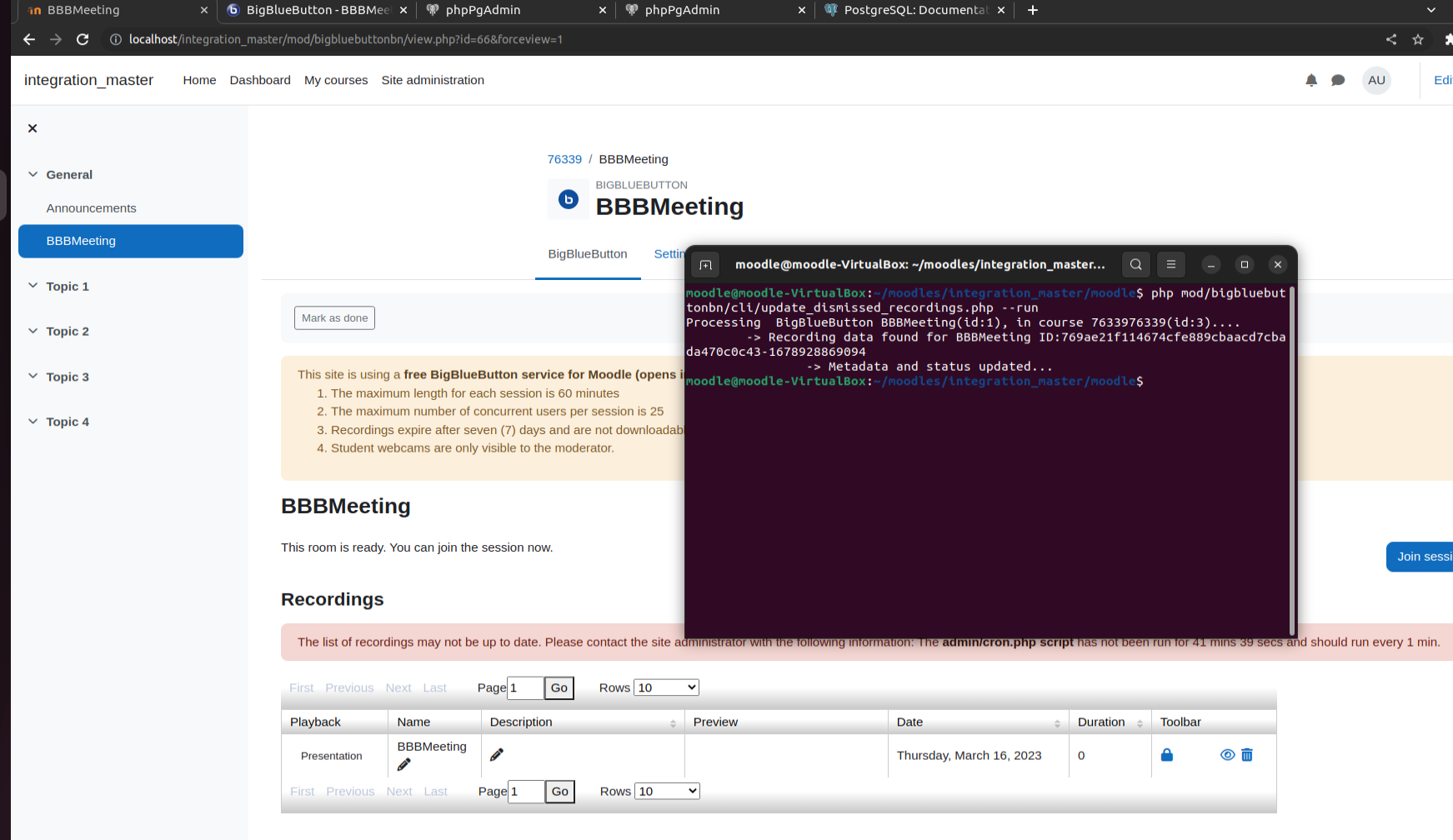Open a new browser tab
Image resolution: width=1453 pixels, height=840 pixels.
tap(1033, 10)
